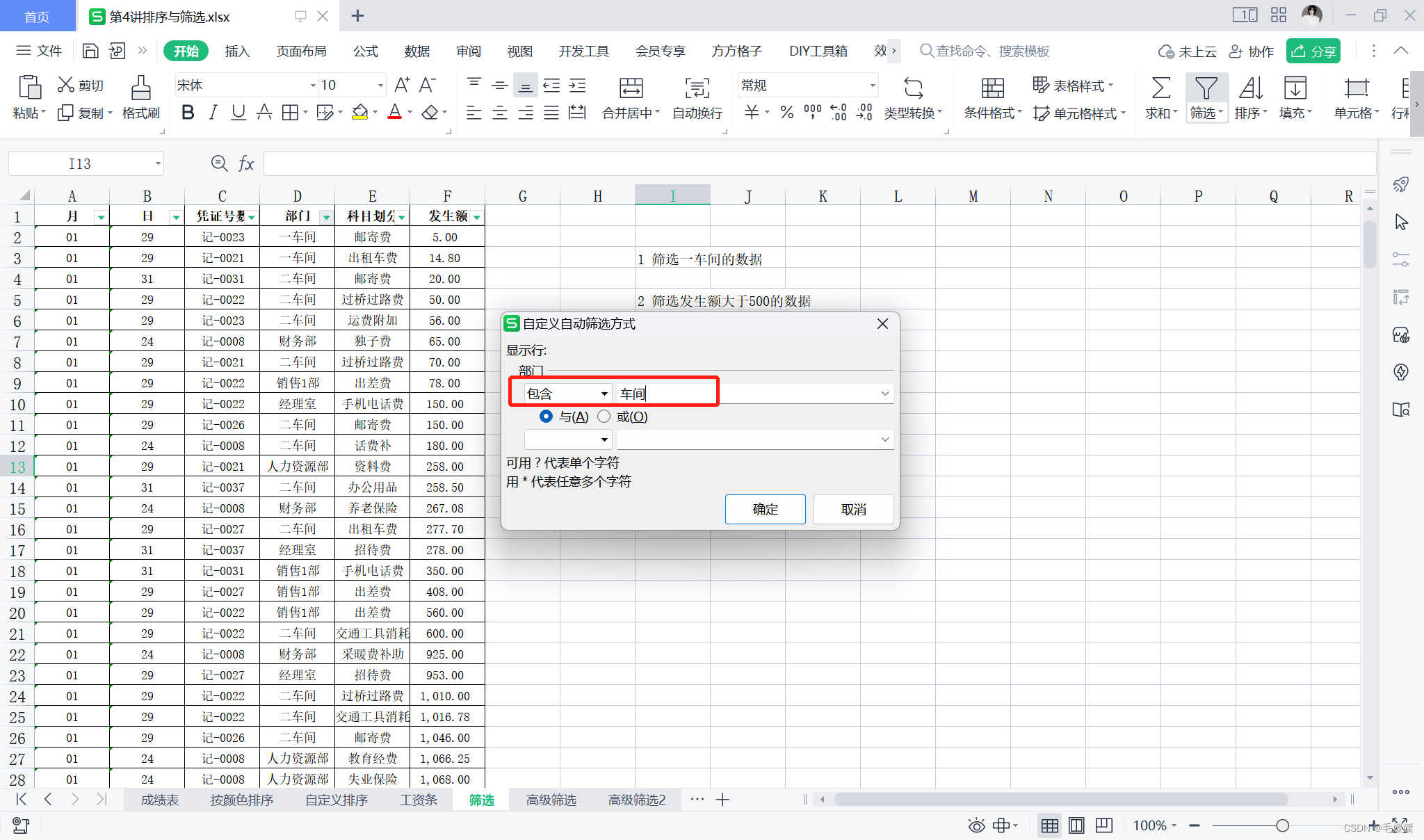Click the percent style icon
1424x840 pixels.
(786, 112)
